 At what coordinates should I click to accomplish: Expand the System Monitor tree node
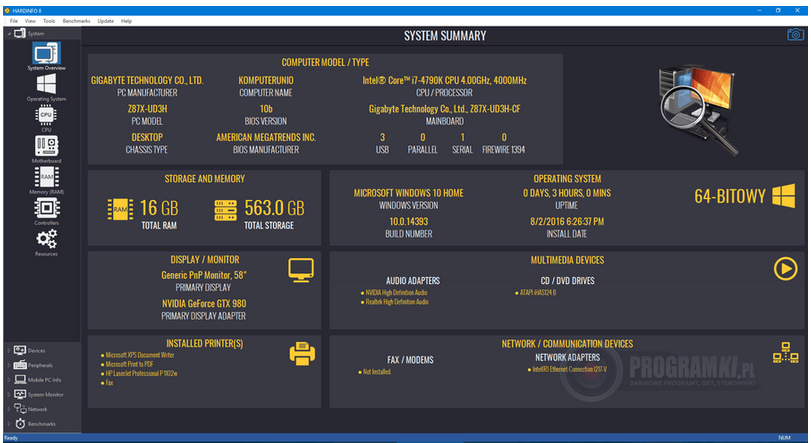[x=9, y=394]
